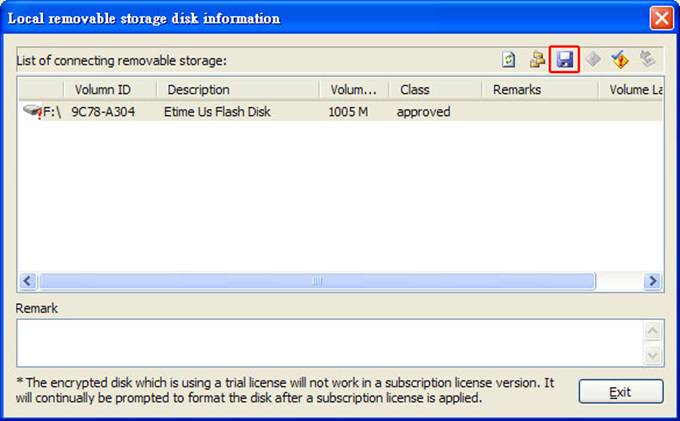Viewport: 680px width, 421px height.
Task: Close the disk information dialog window
Action: pyautogui.click(x=661, y=18)
